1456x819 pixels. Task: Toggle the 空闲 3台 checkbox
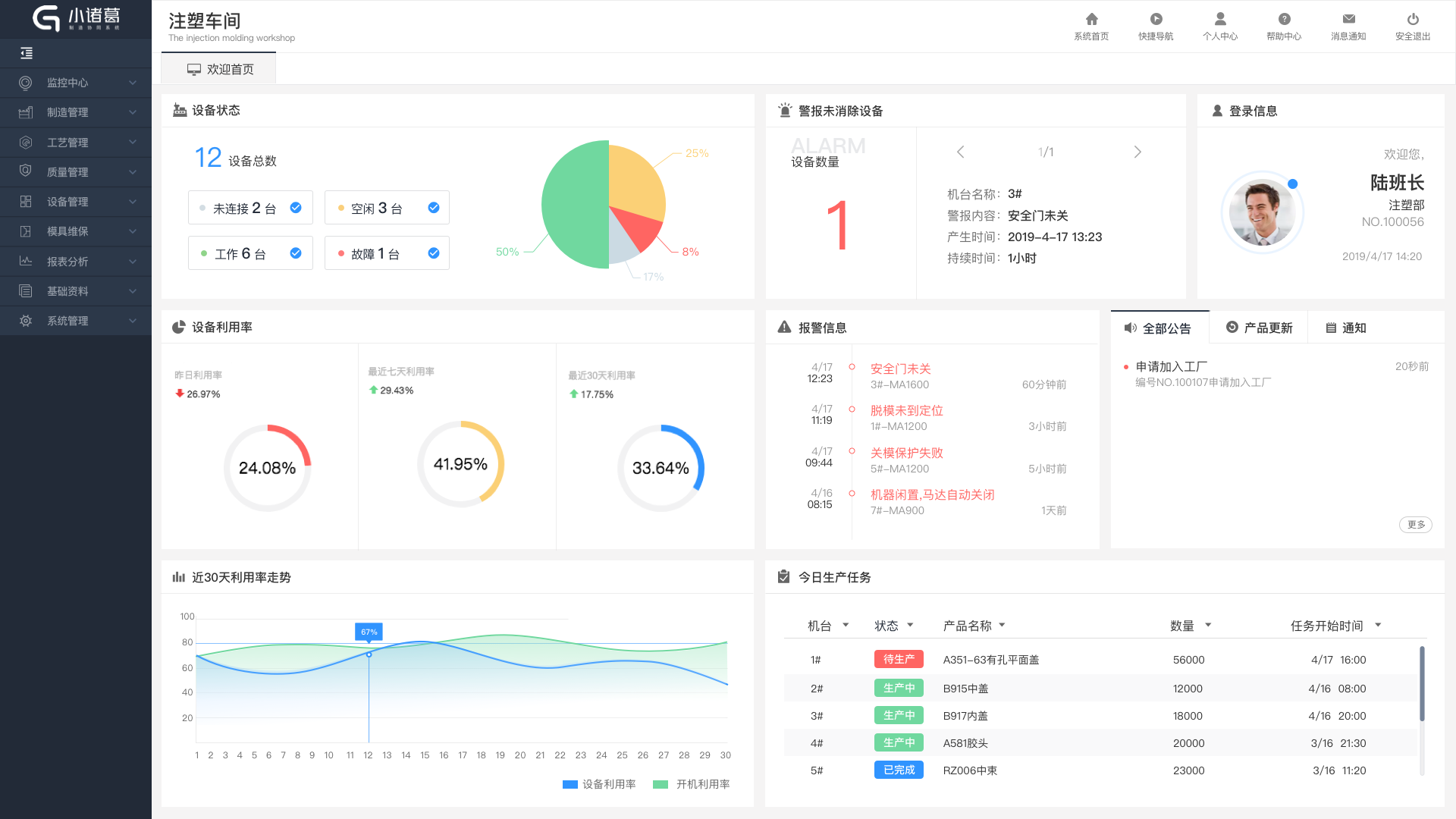(434, 208)
